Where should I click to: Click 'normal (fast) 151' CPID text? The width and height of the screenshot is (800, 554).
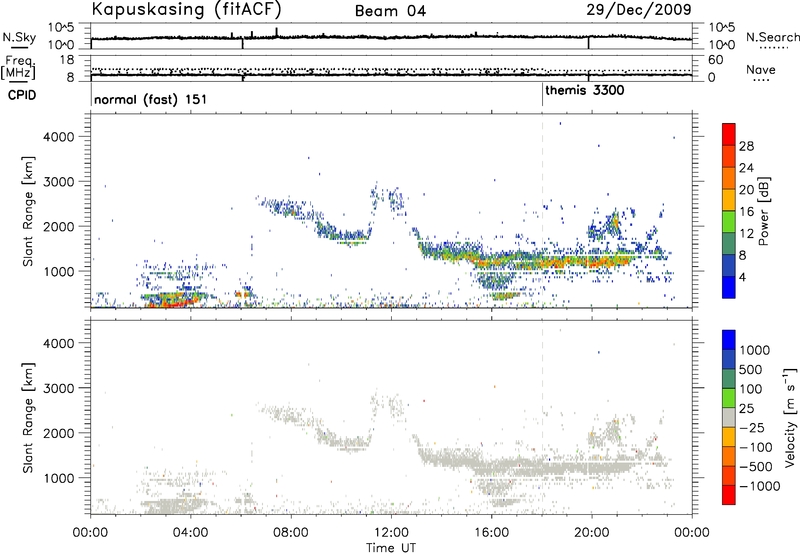[x=151, y=99]
